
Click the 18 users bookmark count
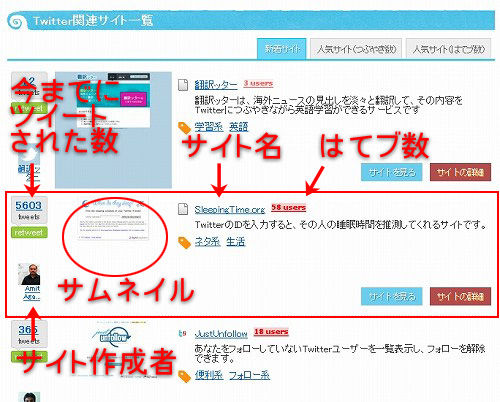coord(271,332)
